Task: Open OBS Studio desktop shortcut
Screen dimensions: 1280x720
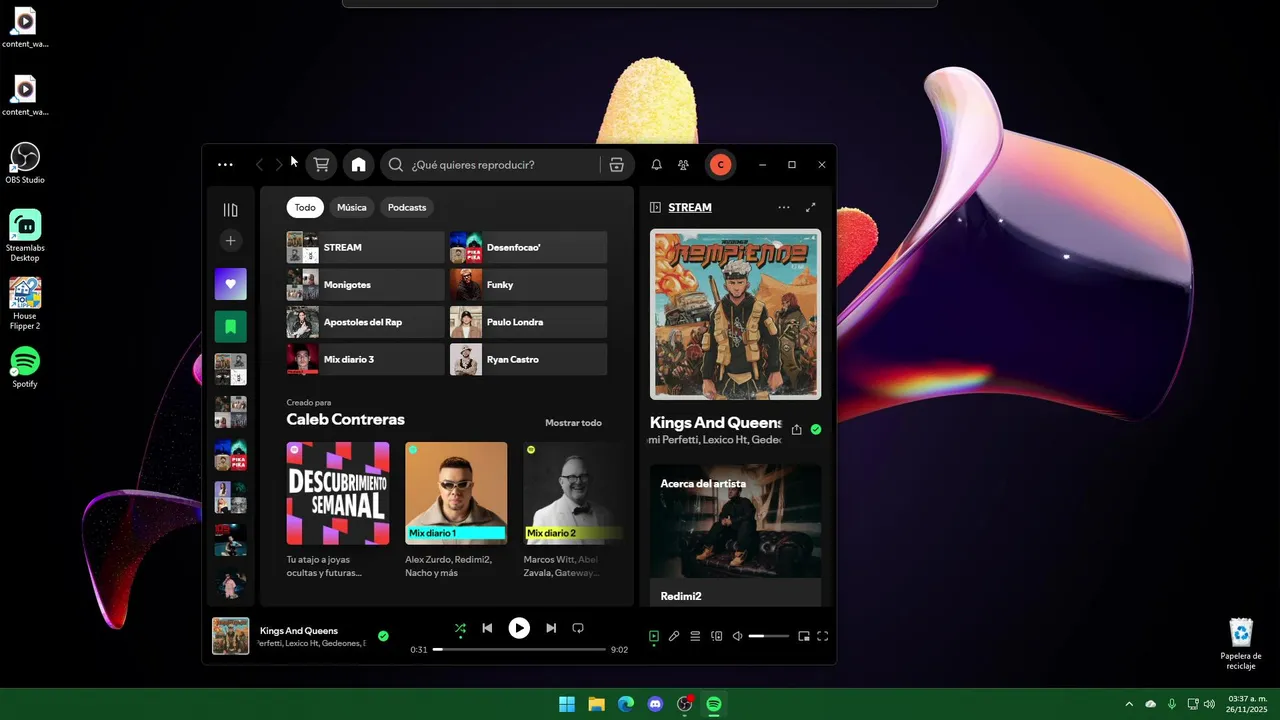Action: pos(25,163)
